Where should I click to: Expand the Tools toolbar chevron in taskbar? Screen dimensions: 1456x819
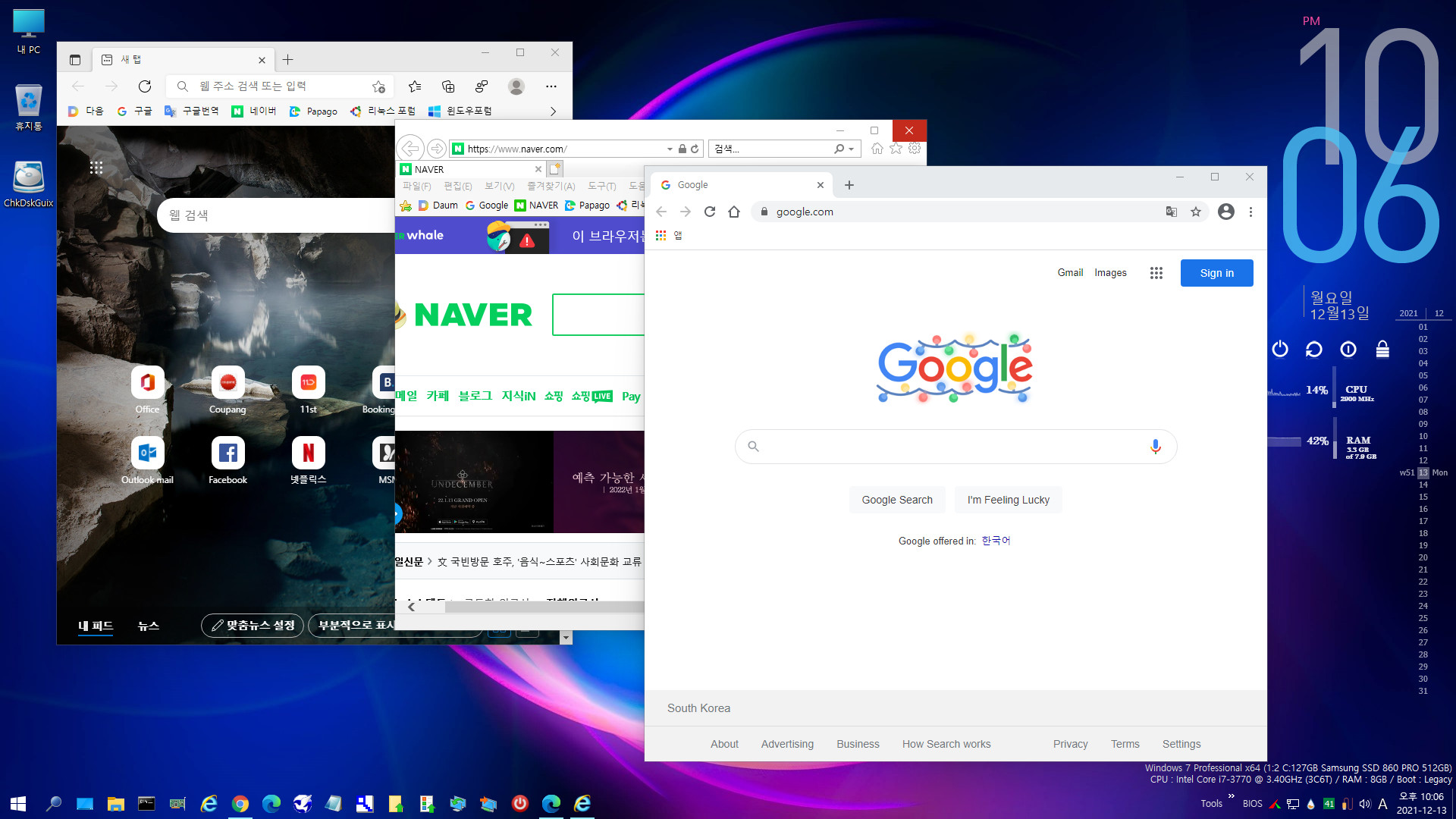tap(1231, 796)
